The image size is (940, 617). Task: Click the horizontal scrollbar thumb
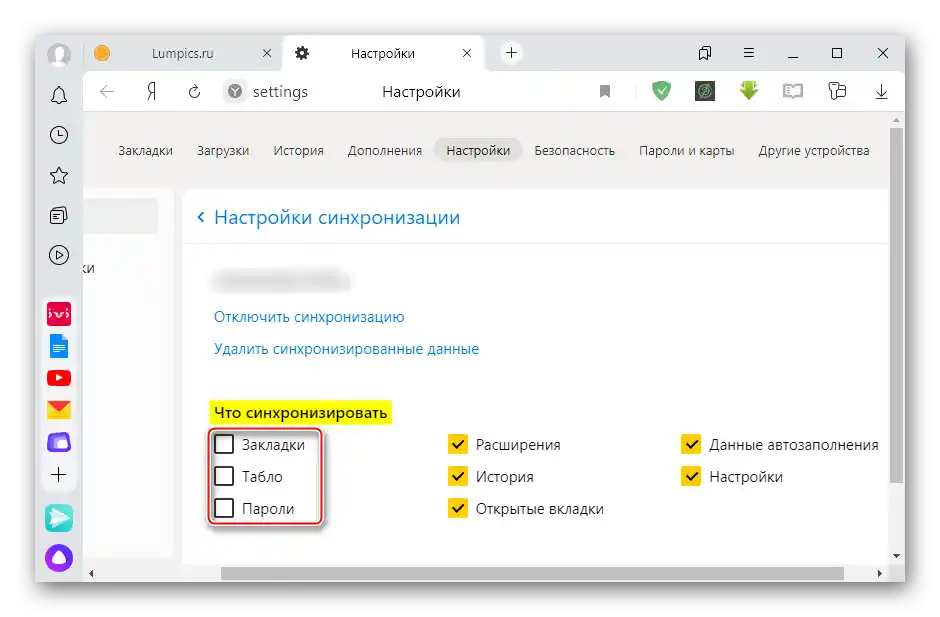tap(532, 573)
